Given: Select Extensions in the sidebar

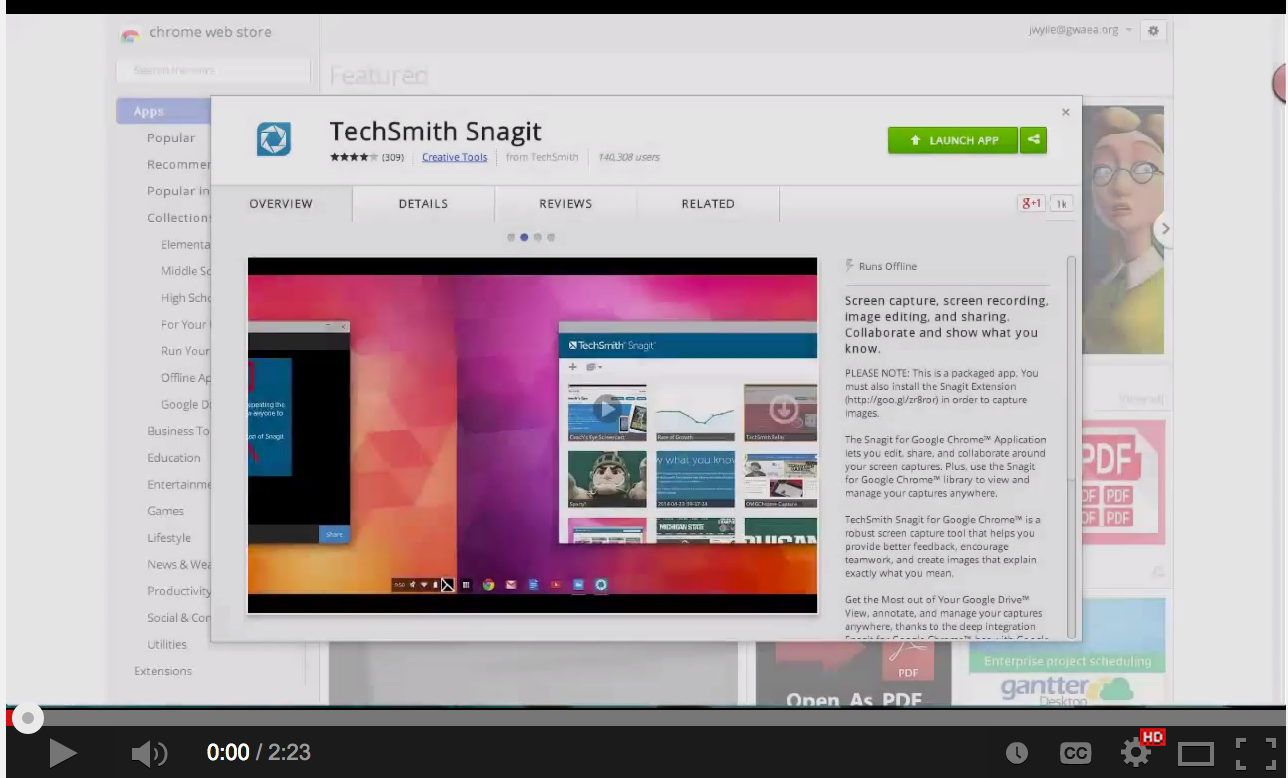Looking at the screenshot, I should [163, 671].
